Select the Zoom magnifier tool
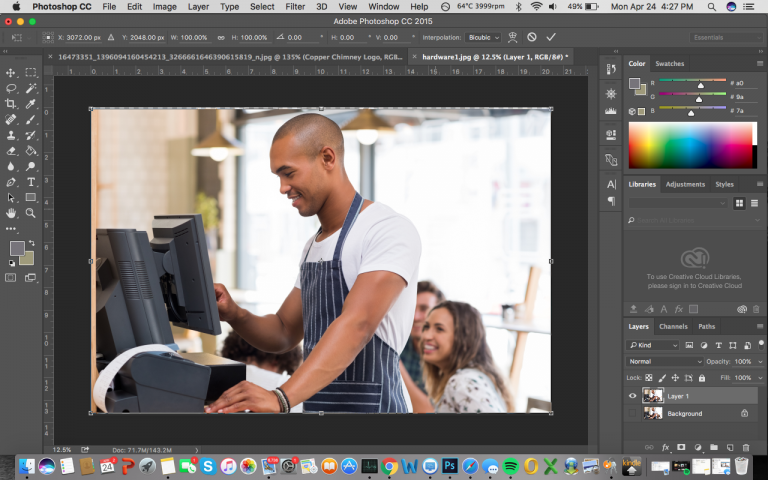This screenshot has height=480, width=768. click(x=31, y=213)
